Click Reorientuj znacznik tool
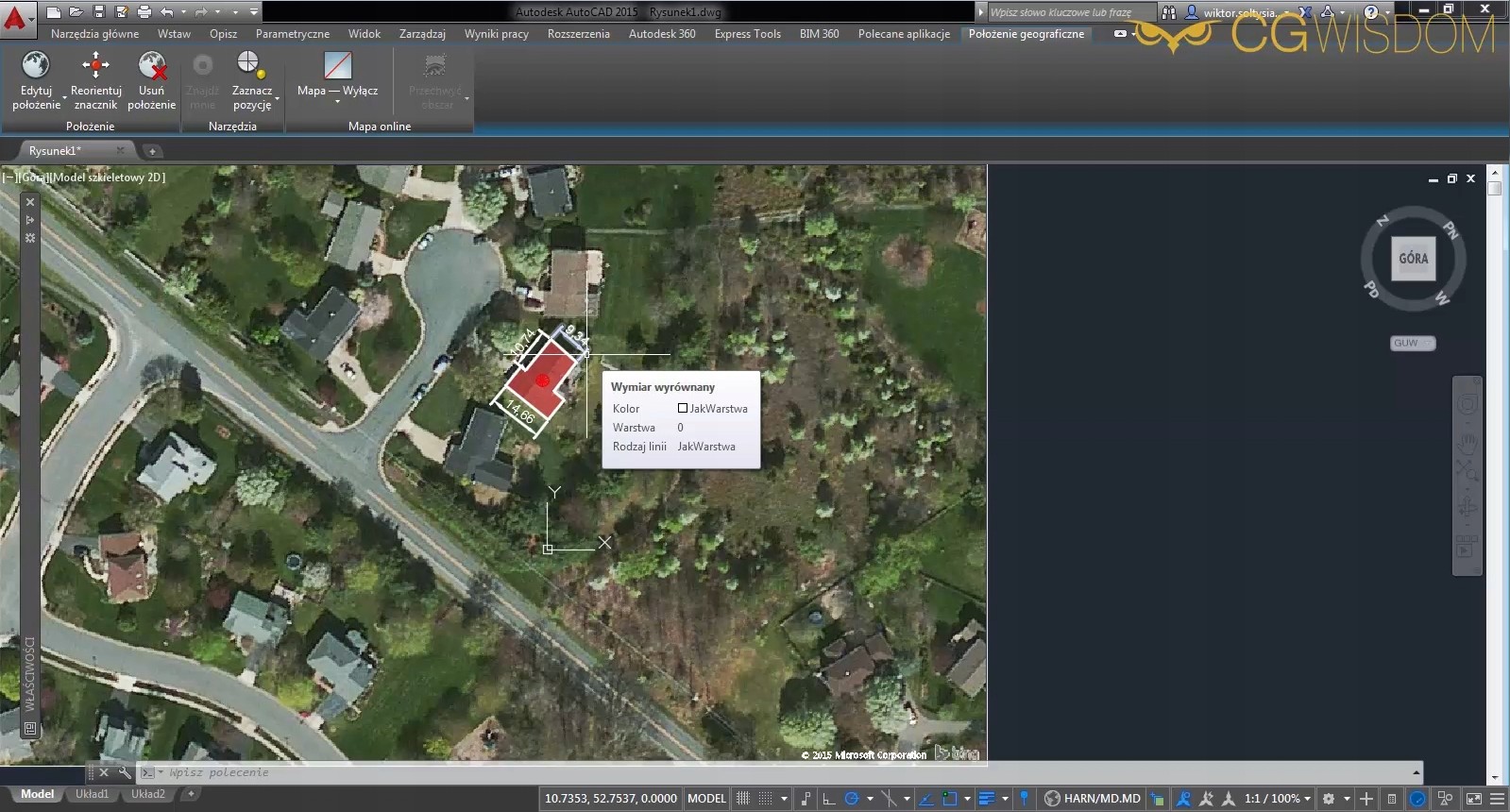This screenshot has height=812, width=1510. (x=95, y=66)
